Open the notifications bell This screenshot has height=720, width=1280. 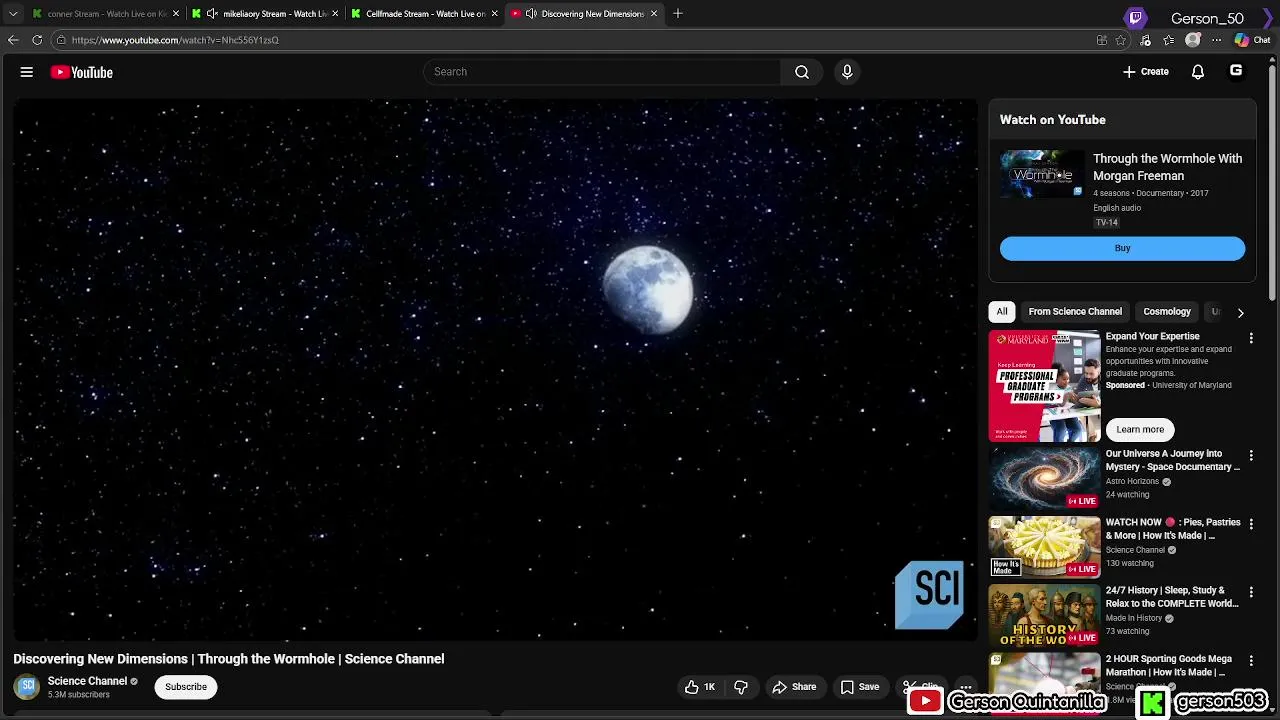(1198, 72)
